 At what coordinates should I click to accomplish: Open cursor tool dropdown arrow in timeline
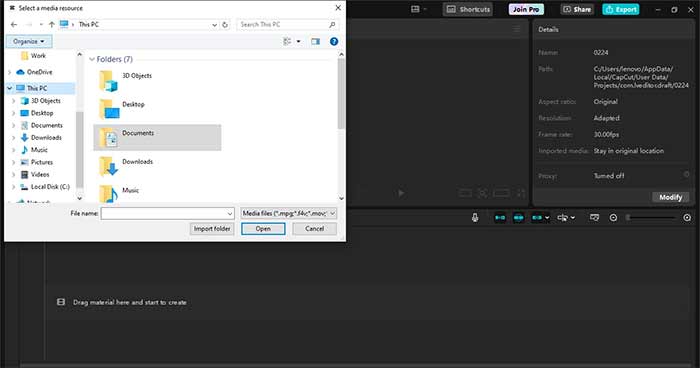click(x=573, y=218)
